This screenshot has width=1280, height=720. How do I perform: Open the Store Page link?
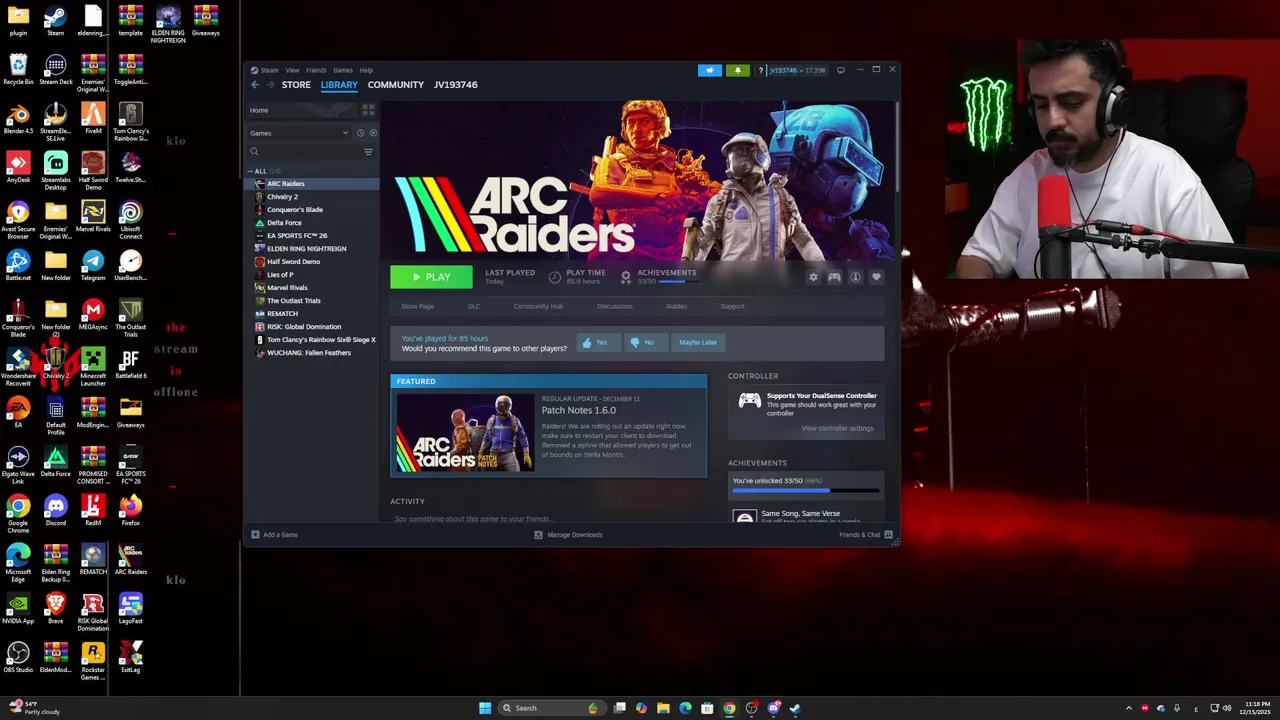(x=417, y=306)
